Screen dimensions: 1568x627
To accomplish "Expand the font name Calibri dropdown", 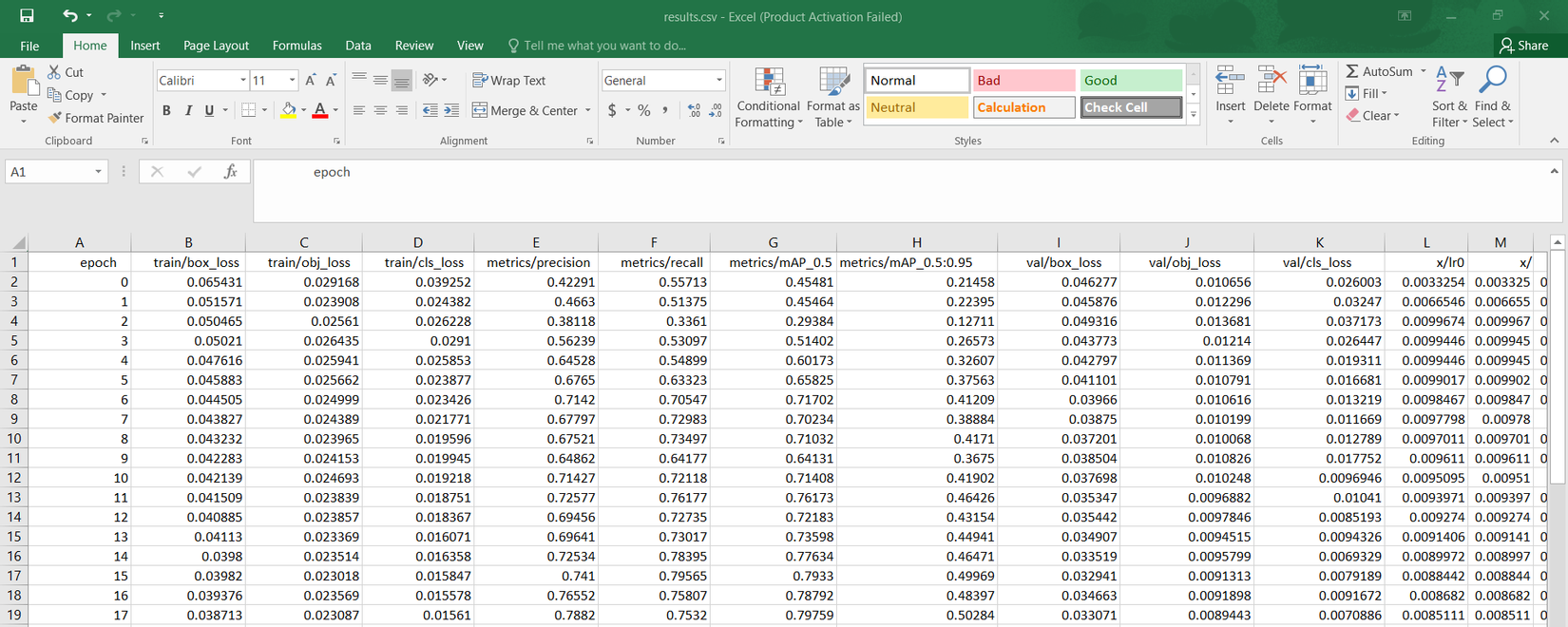I will (x=243, y=81).
